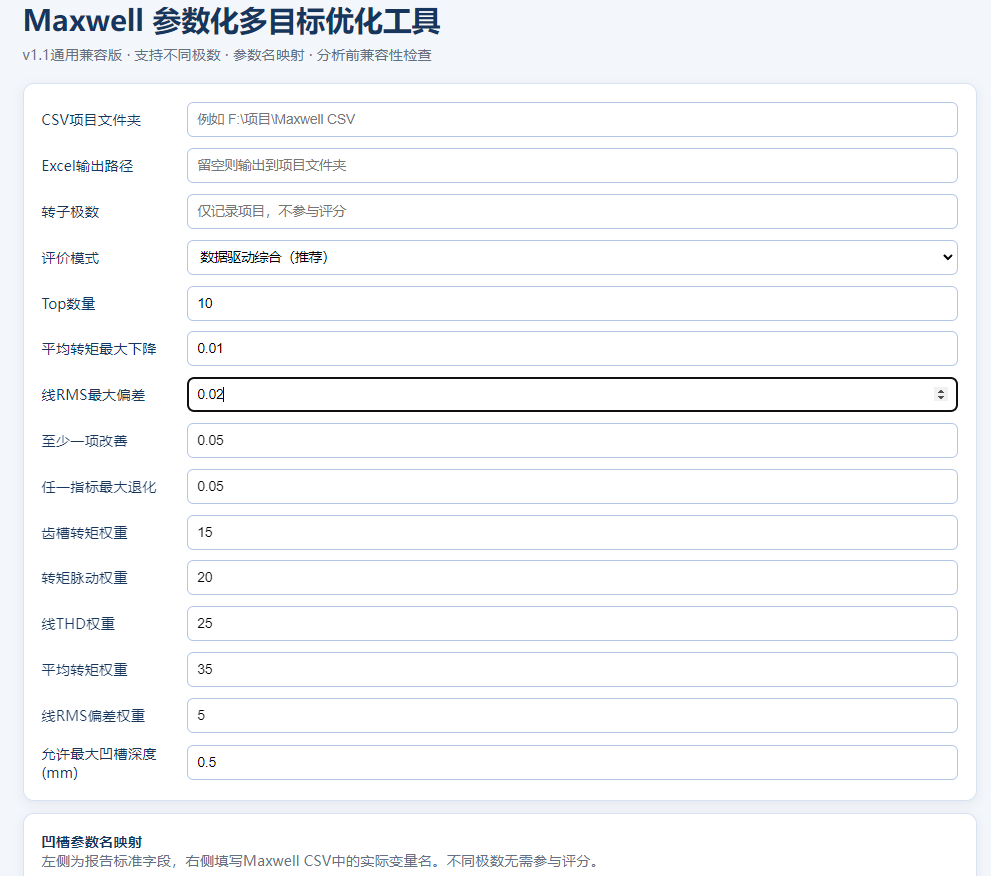Click the stepper arrows in 线RMS最大偏差
Image resolution: width=991 pixels, height=876 pixels.
point(940,394)
